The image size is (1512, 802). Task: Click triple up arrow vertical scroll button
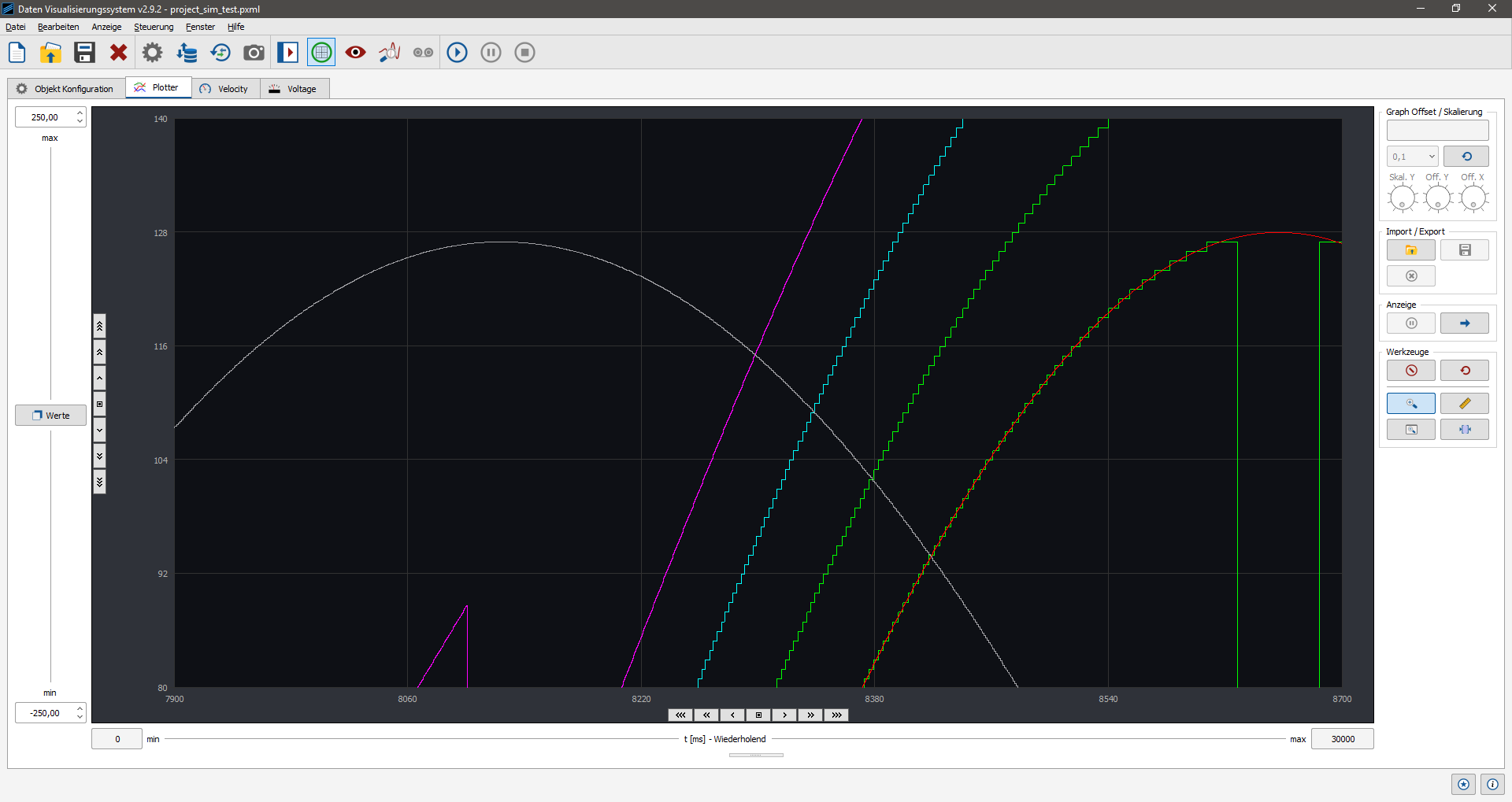[99, 326]
